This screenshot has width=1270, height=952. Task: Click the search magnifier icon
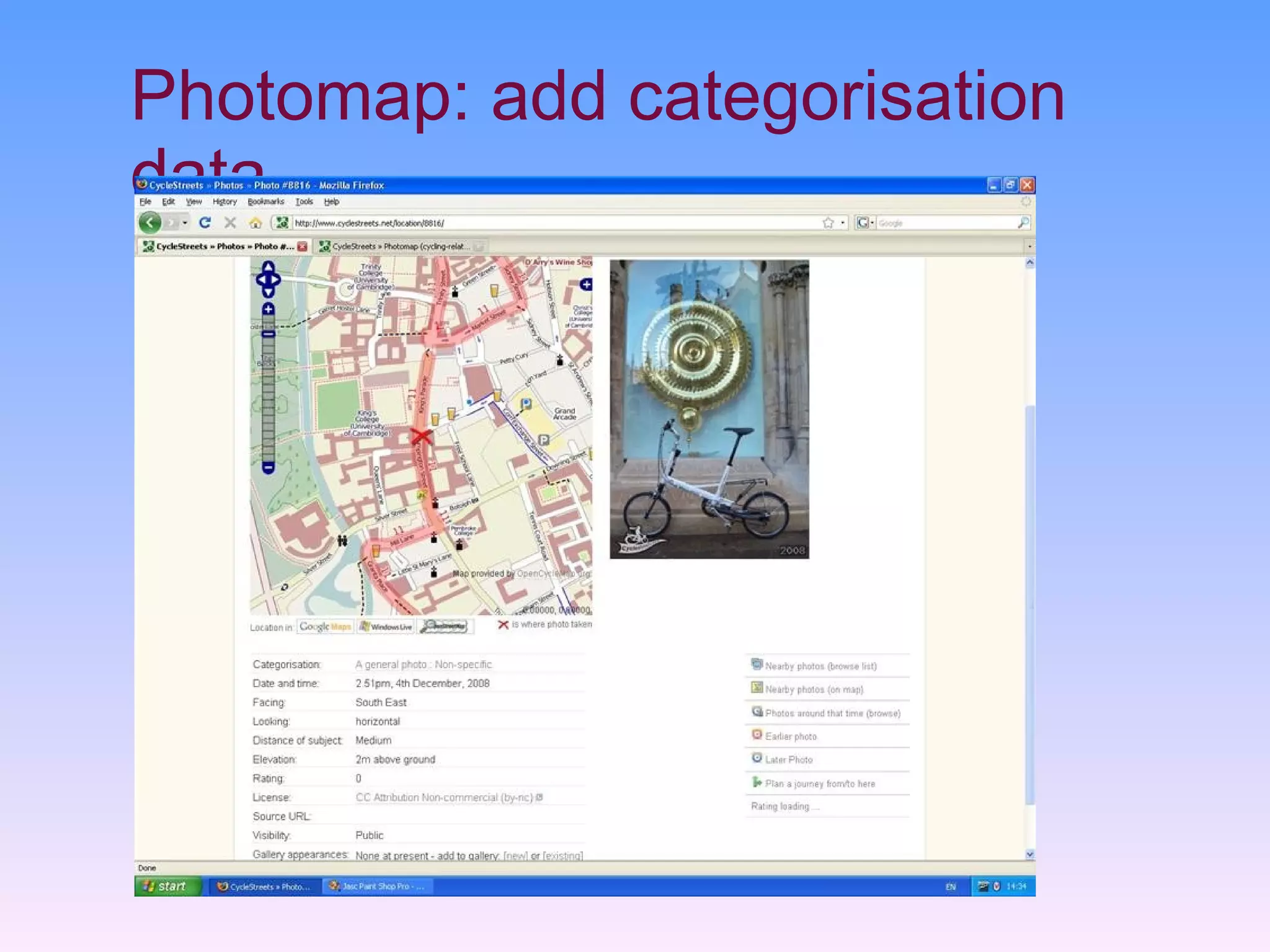click(x=1023, y=223)
